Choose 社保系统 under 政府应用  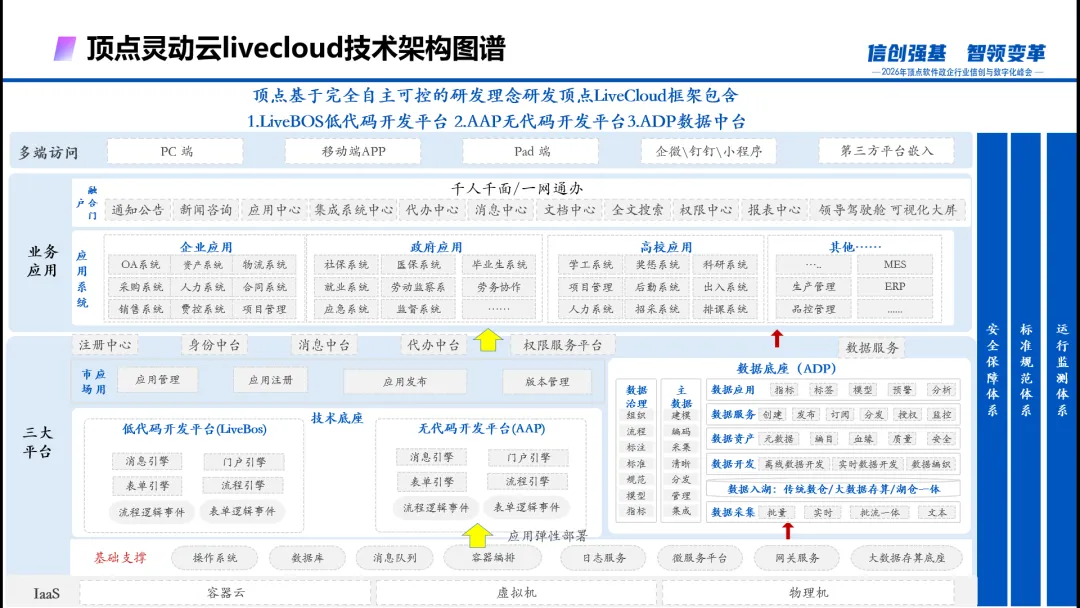pos(346,265)
